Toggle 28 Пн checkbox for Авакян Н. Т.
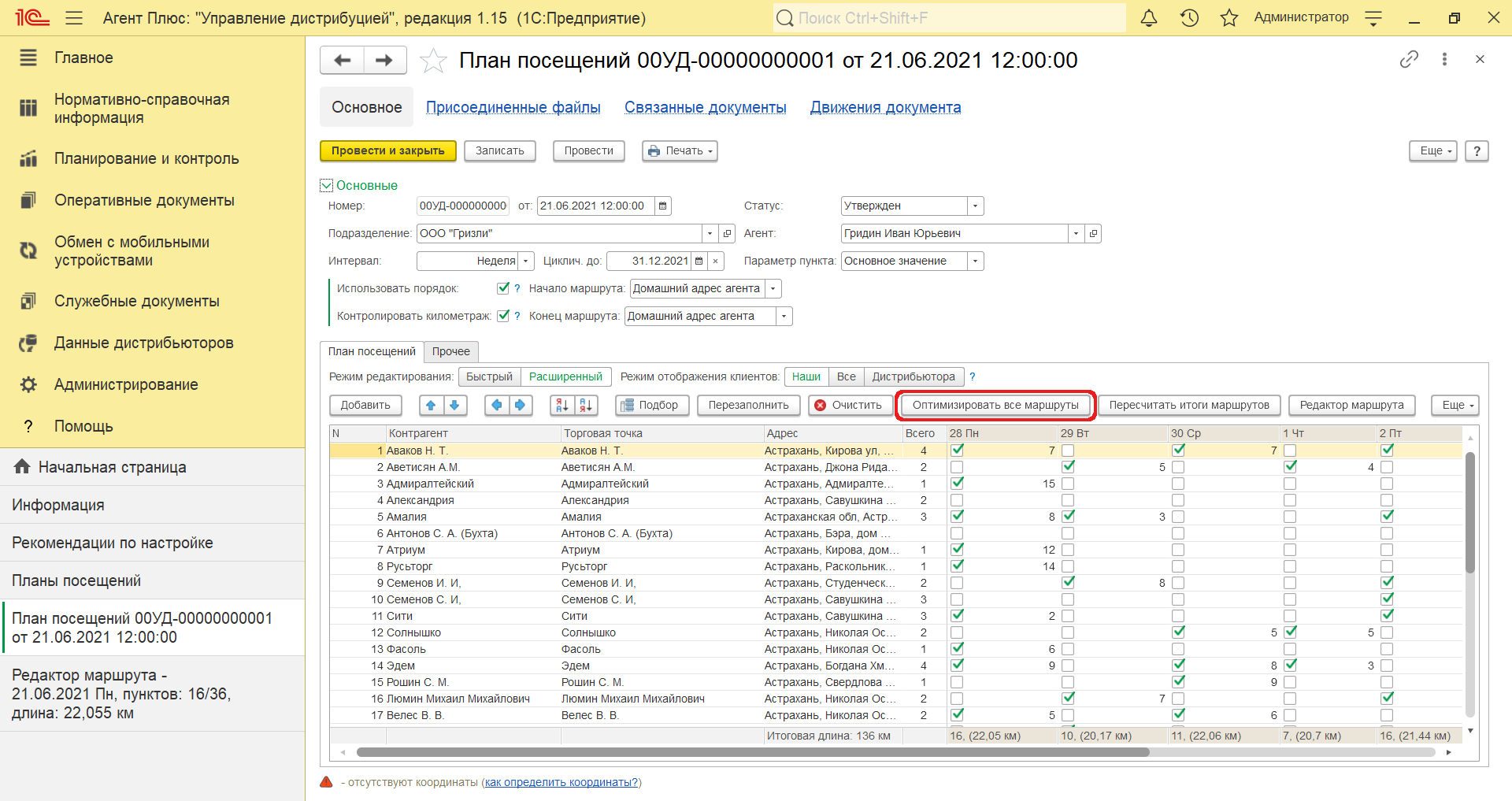The image size is (1512, 801). pos(957,451)
